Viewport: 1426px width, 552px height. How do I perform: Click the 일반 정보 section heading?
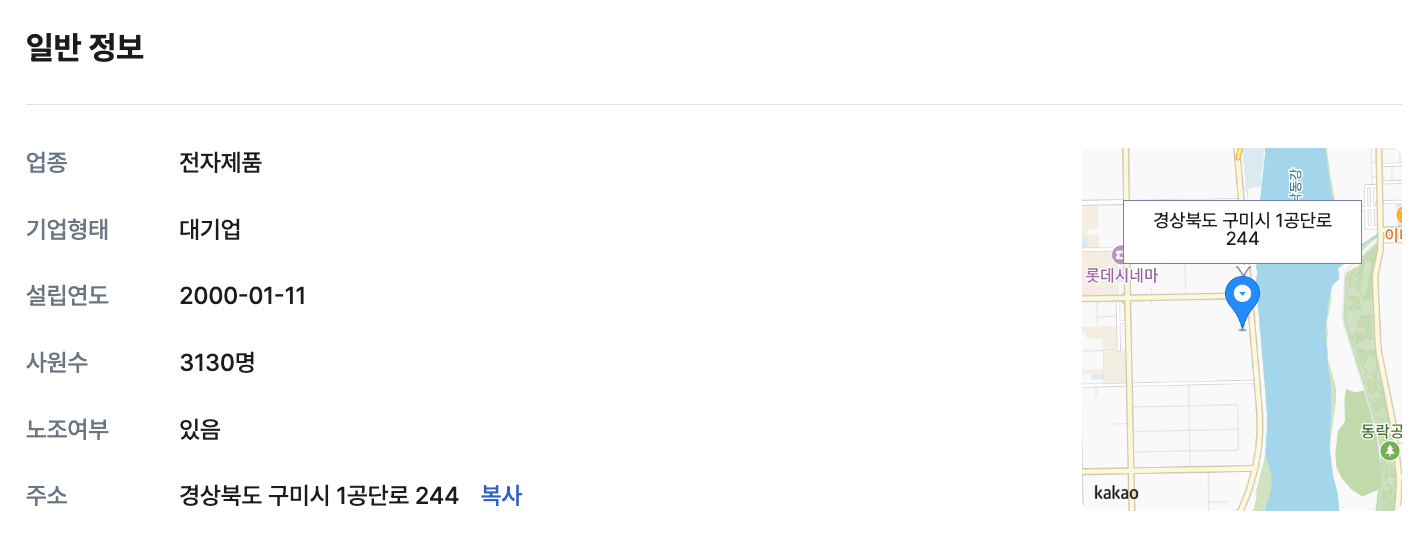[85, 48]
